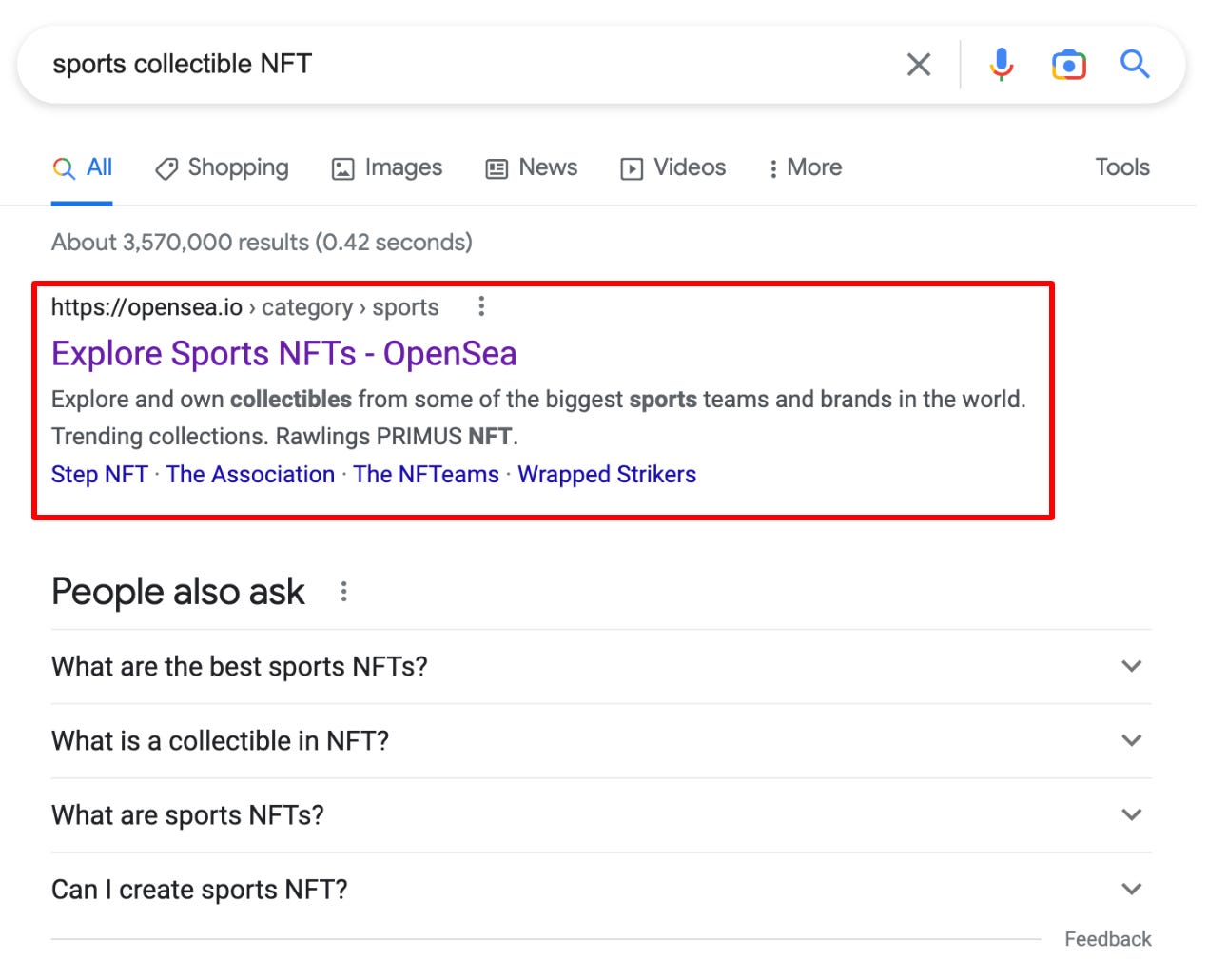Image resolution: width=1208 pixels, height=980 pixels.
Task: Click the opensea.io category sports breadcrumb URL
Action: 244,307
